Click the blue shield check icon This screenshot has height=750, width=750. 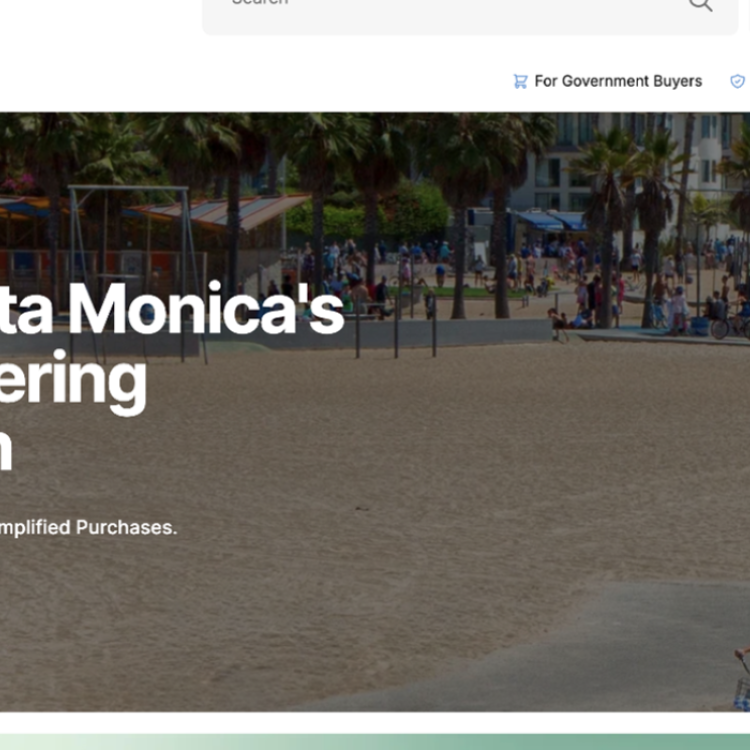[738, 81]
